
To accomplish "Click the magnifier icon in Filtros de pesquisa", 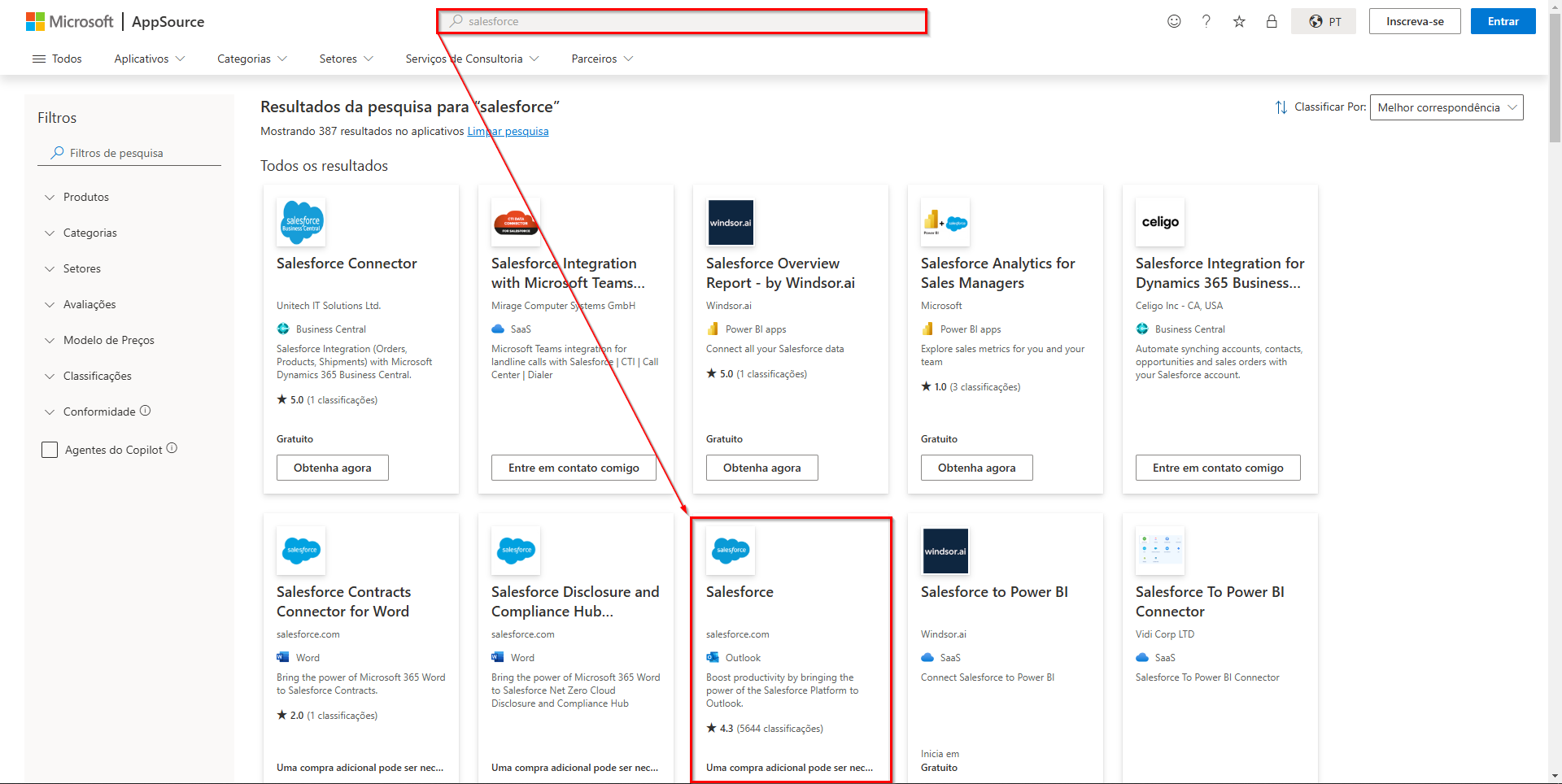I will coord(57,152).
